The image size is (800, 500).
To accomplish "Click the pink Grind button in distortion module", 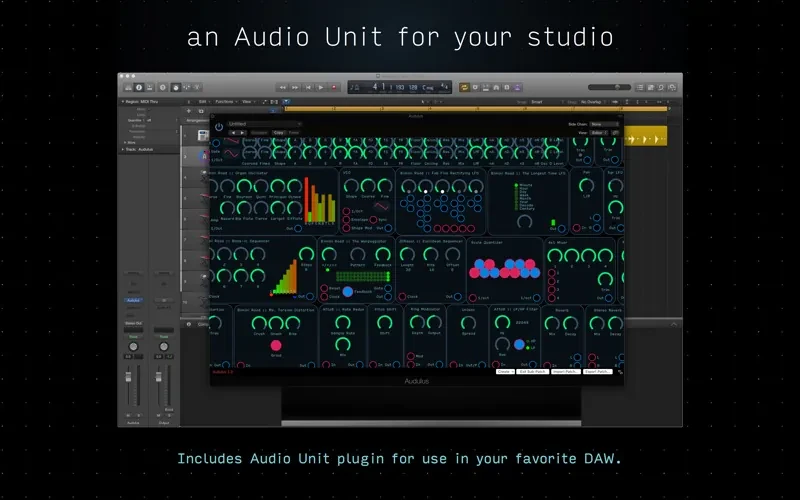I will tap(276, 345).
